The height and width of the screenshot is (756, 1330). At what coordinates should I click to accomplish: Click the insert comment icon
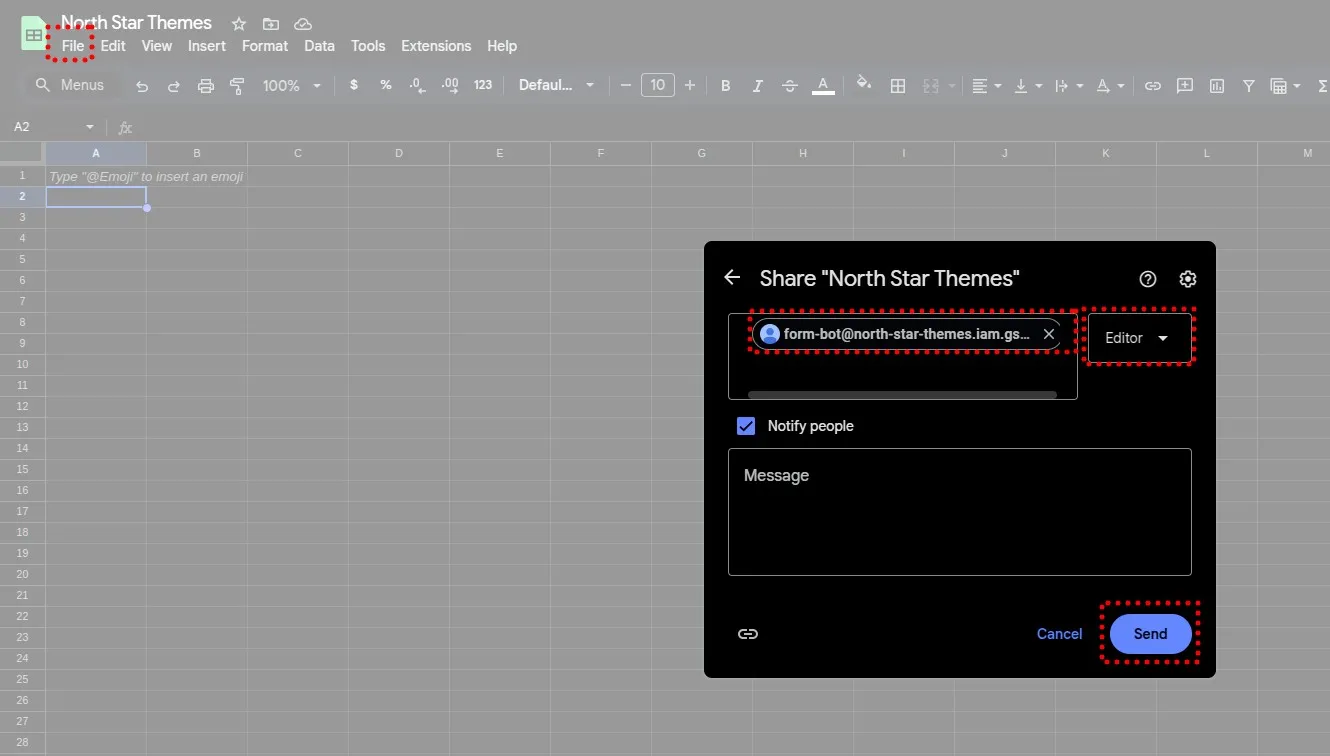pyautogui.click(x=1185, y=86)
